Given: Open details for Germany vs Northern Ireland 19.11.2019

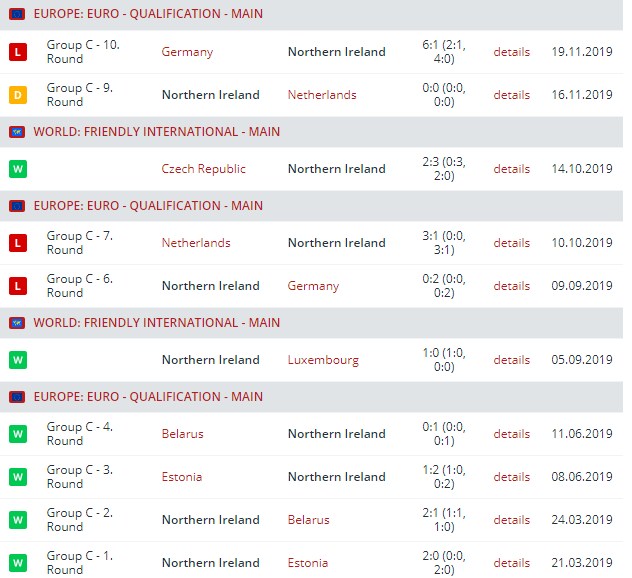Looking at the screenshot, I should (x=511, y=52).
